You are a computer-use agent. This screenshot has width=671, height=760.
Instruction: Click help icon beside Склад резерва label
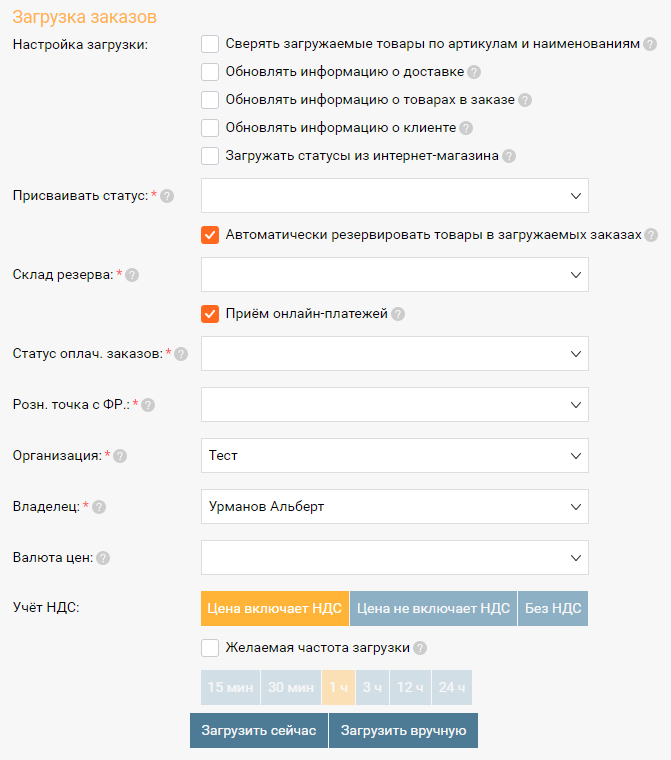[x=132, y=275]
